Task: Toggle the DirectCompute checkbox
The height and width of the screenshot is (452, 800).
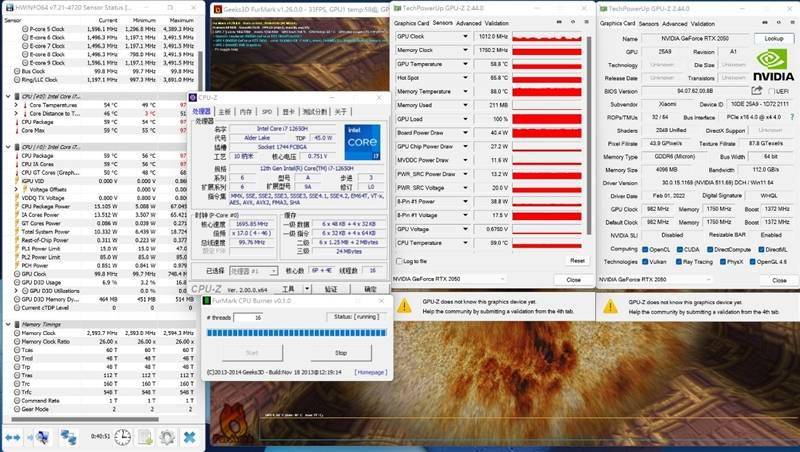Action: [x=710, y=249]
